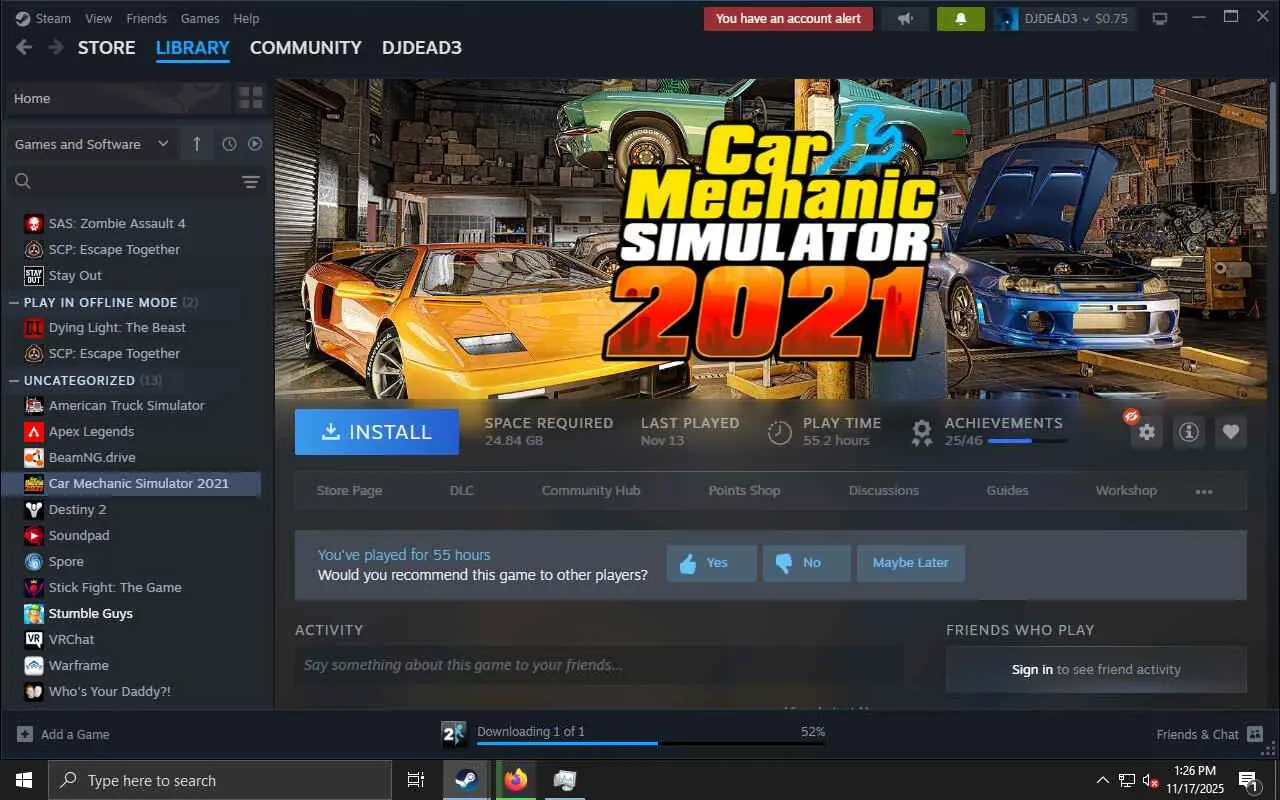Switch library to grid collections view
This screenshot has height=800, width=1280.
pyautogui.click(x=250, y=98)
